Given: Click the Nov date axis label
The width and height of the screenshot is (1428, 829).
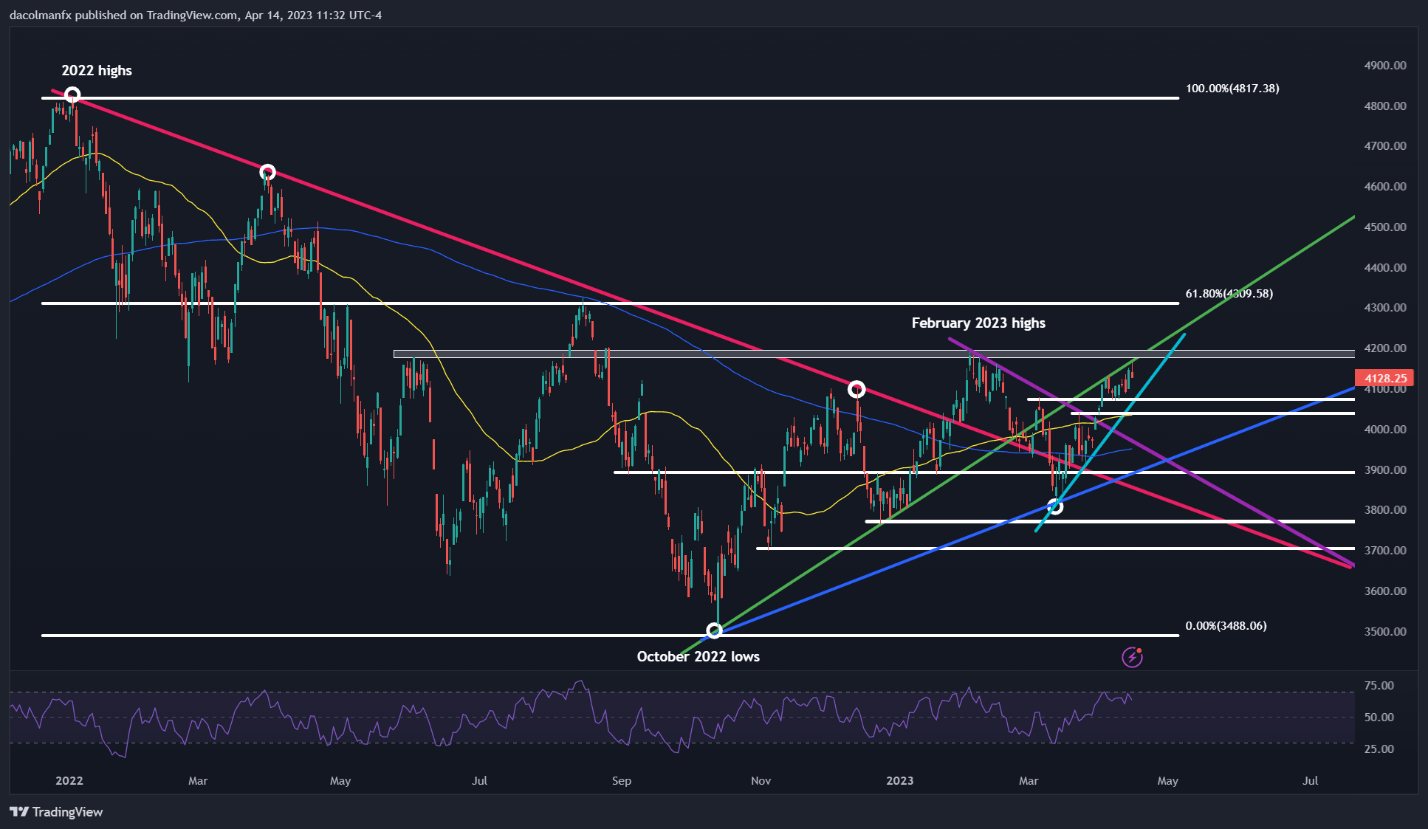Looking at the screenshot, I should pyautogui.click(x=760, y=779).
